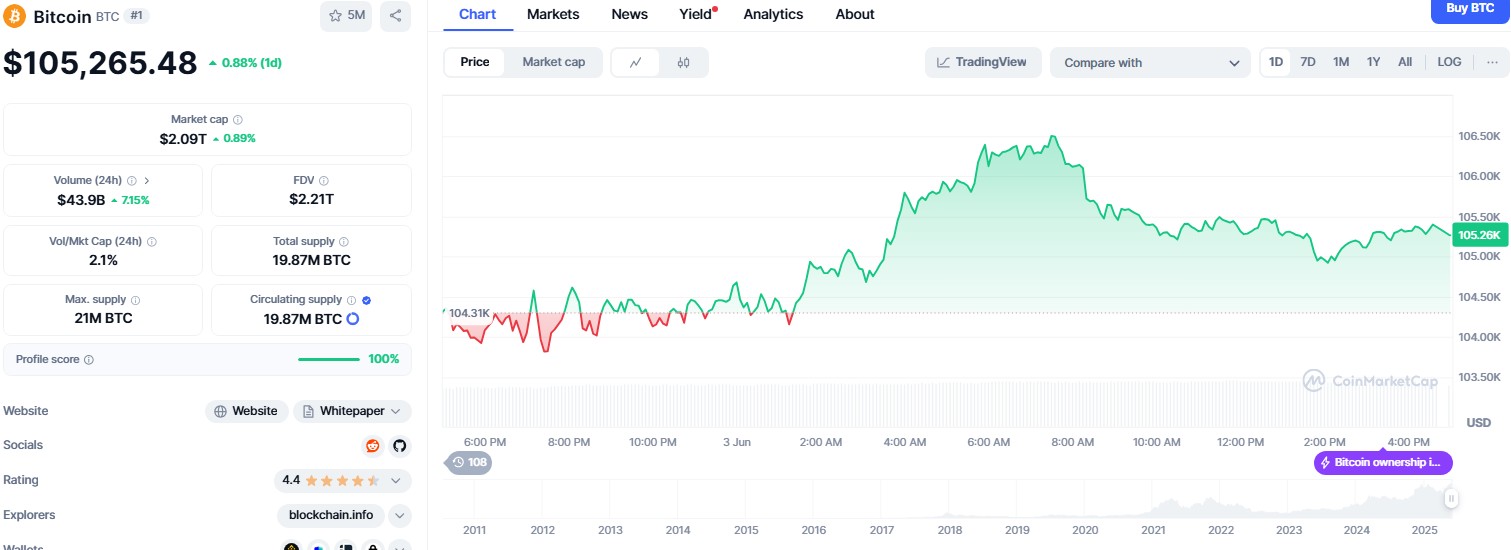
Task: Expand the Explorers list chevron
Action: coord(399,516)
